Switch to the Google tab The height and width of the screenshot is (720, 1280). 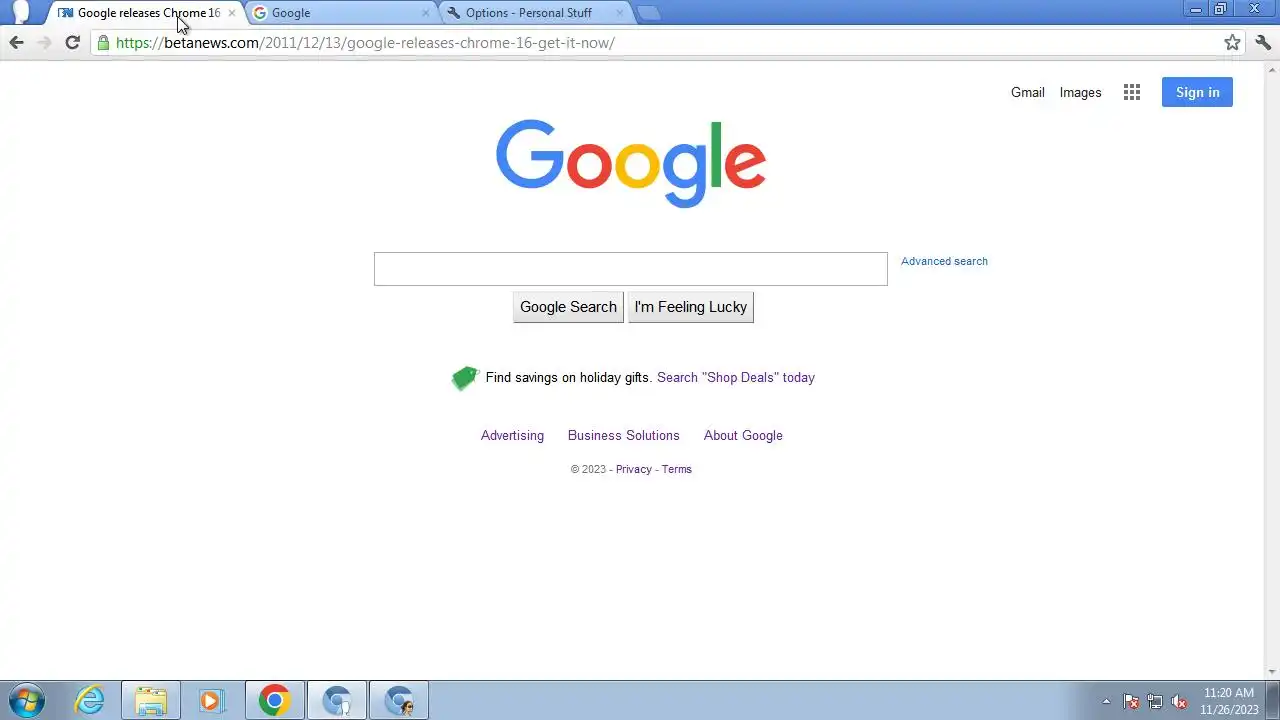[340, 13]
